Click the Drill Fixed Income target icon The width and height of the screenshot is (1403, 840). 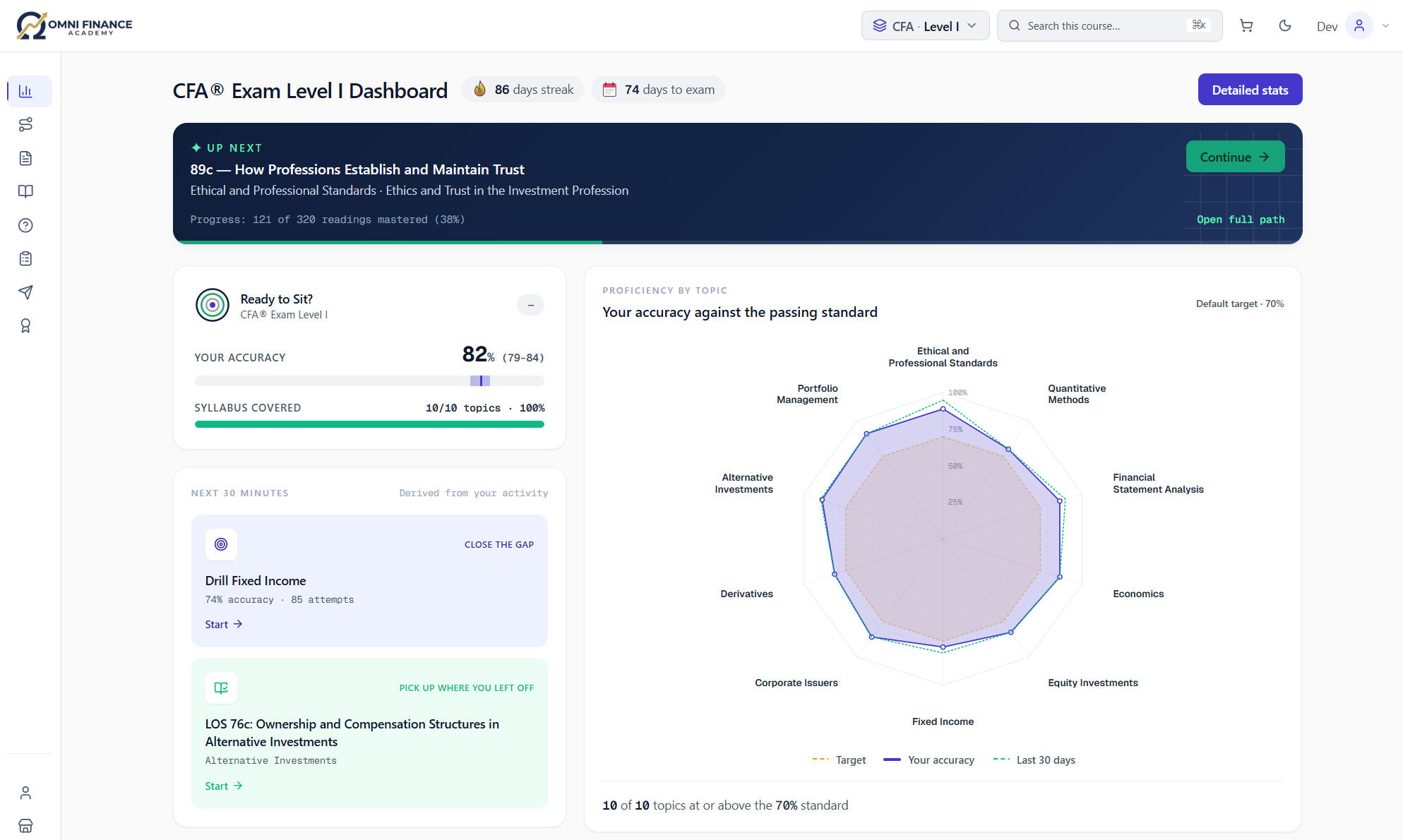(221, 544)
